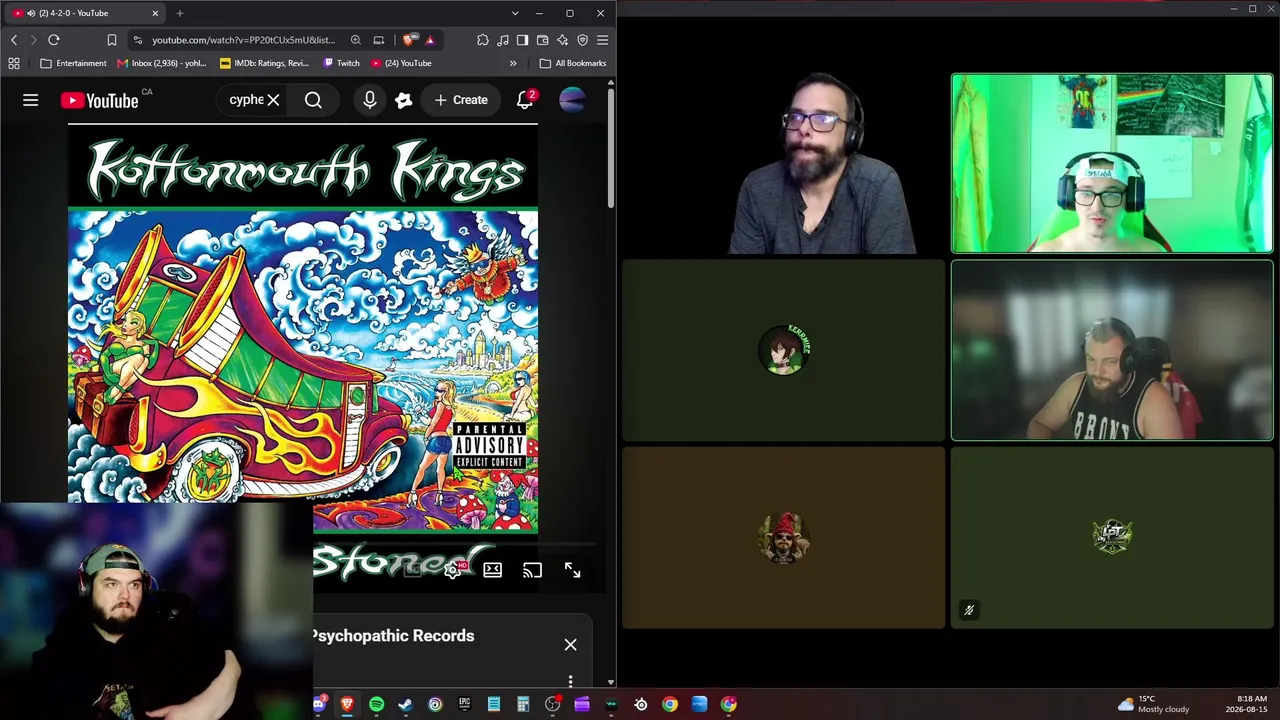Open the tab search dropdown arrow
The image size is (1280, 720).
tap(515, 13)
